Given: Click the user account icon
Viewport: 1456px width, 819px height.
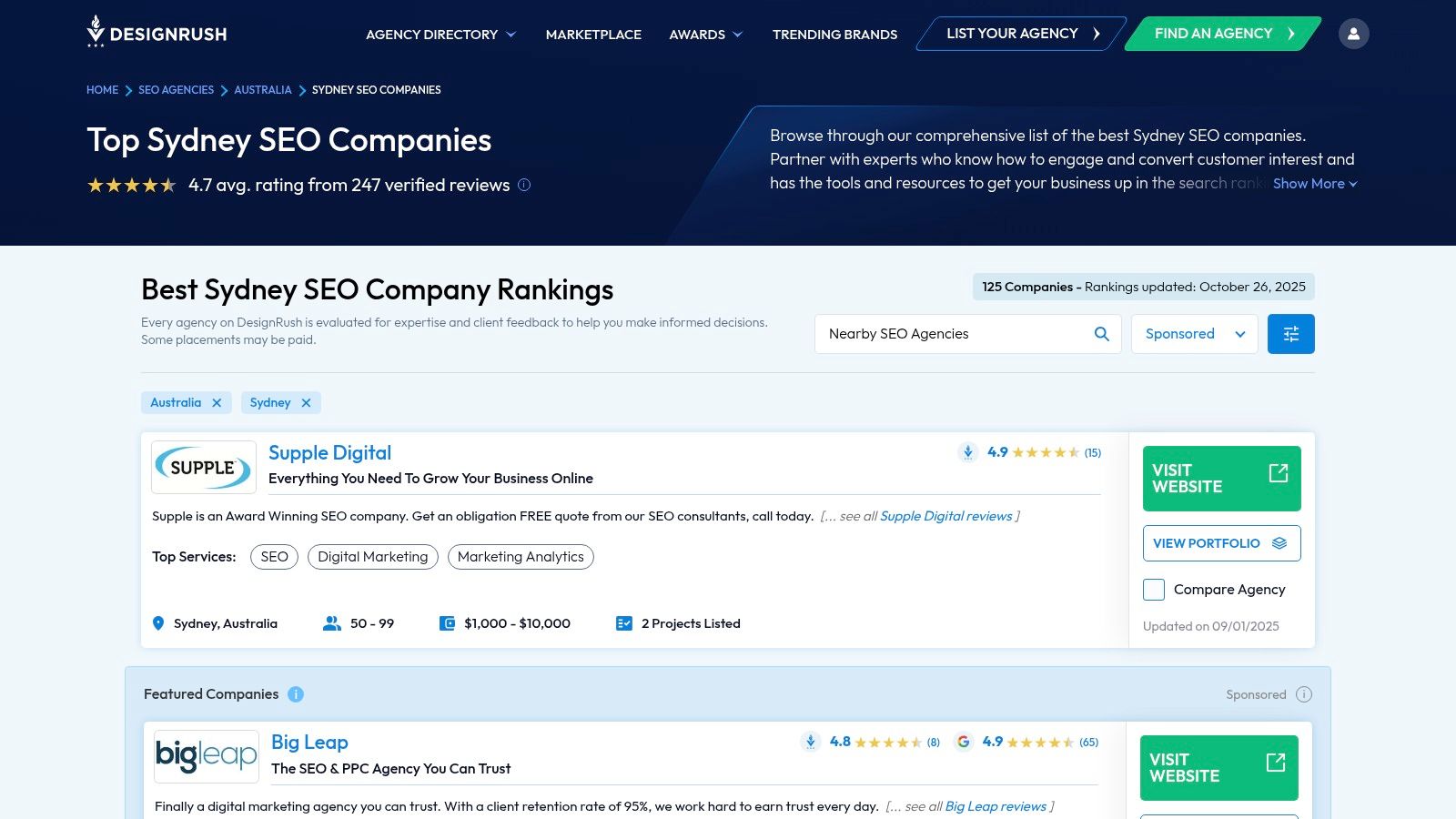Looking at the screenshot, I should click(x=1354, y=33).
